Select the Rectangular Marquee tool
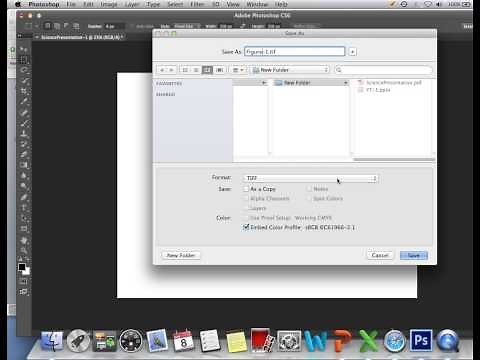The image size is (480, 360). point(24,60)
